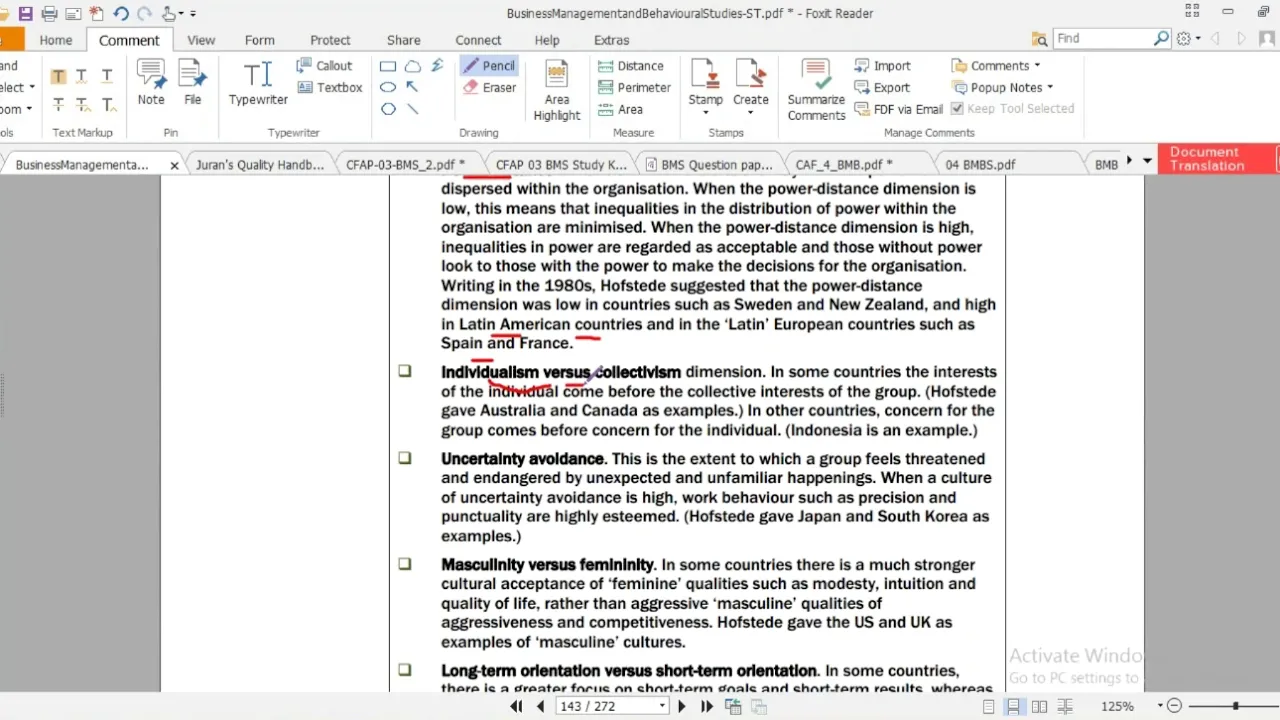Select the Strikeout markup tool
This screenshot has height=720, width=1280.
point(58,104)
